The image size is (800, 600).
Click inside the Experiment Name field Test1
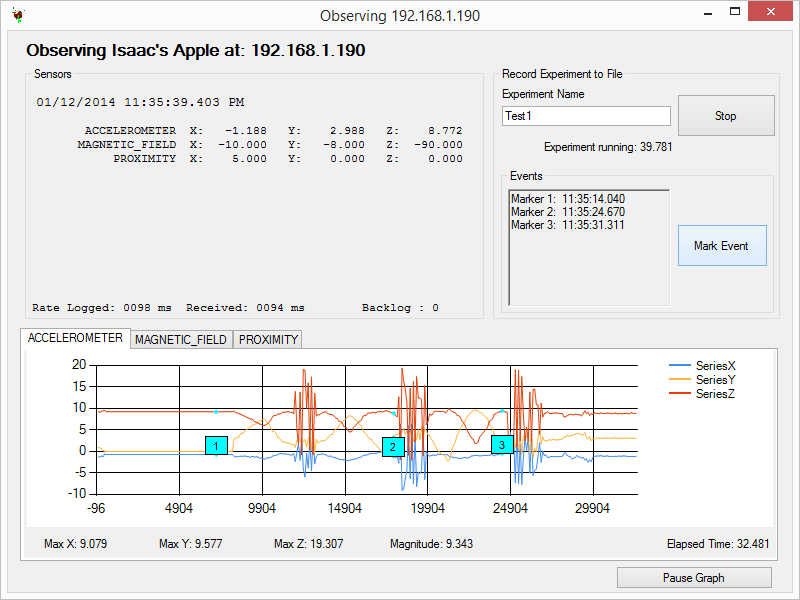[586, 116]
